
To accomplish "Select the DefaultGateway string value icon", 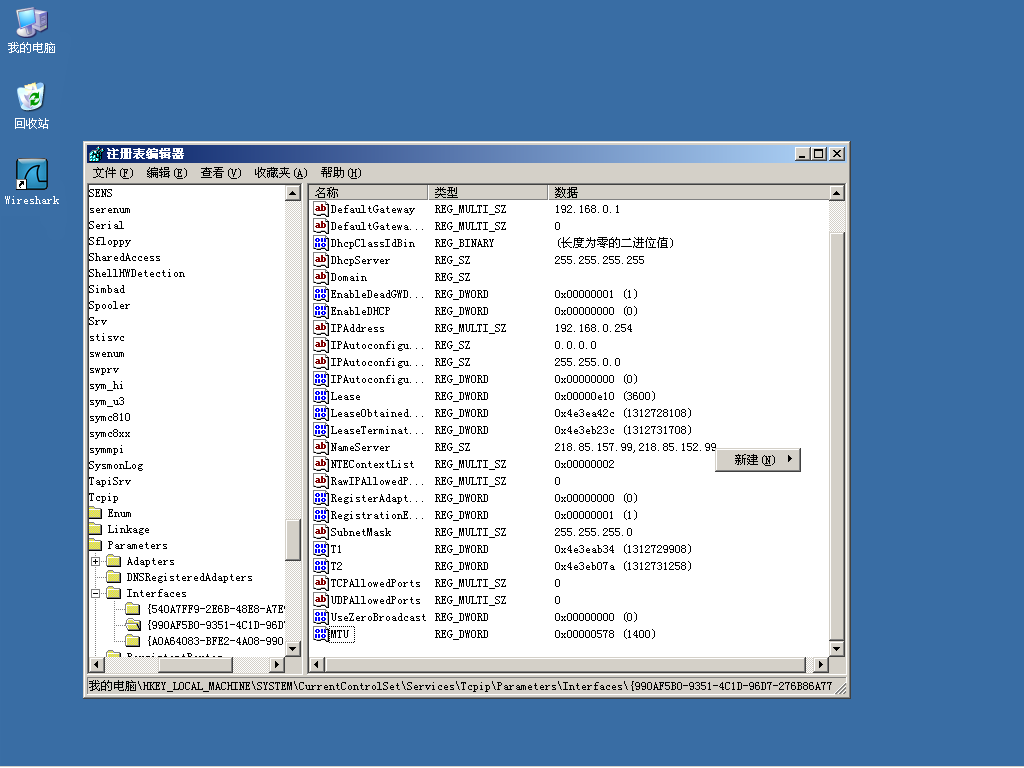I will (320, 209).
